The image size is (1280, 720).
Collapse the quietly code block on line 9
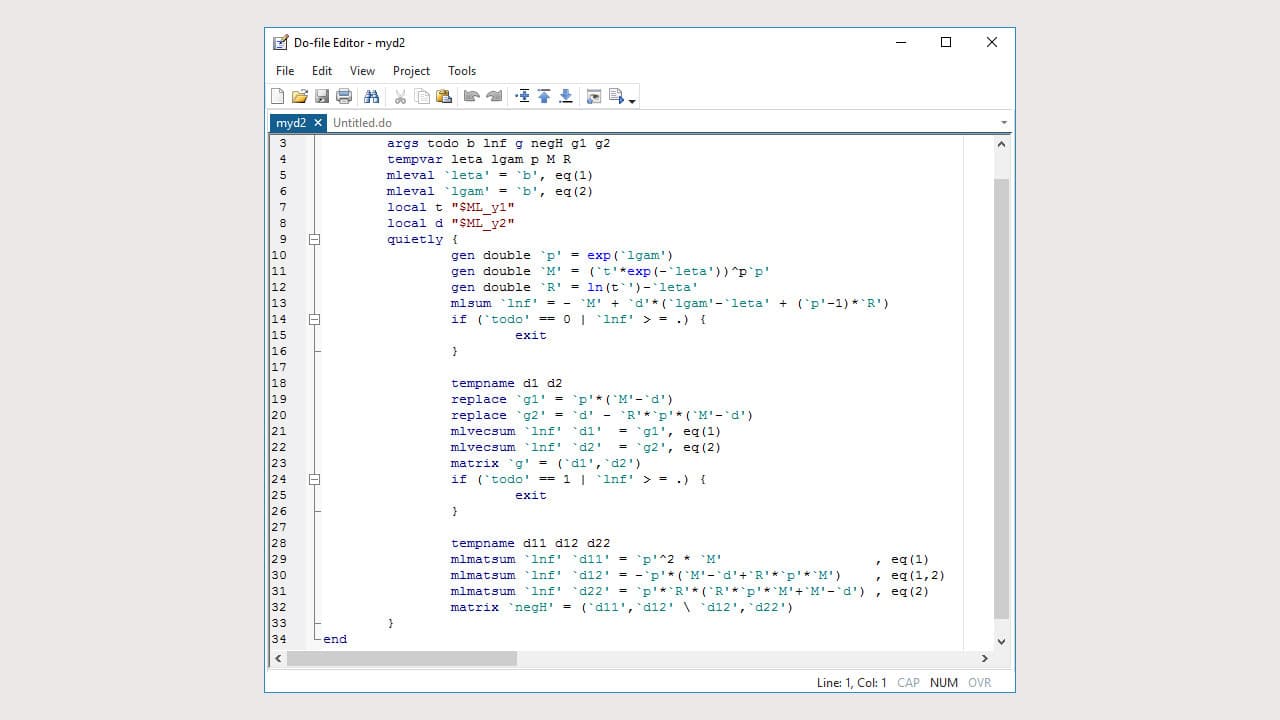coord(314,239)
